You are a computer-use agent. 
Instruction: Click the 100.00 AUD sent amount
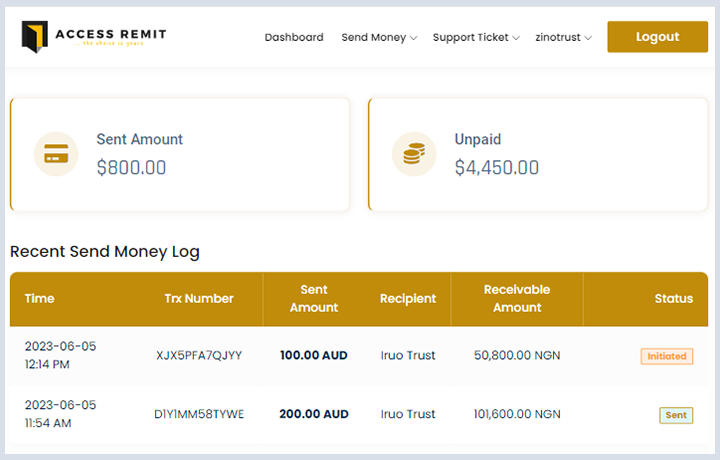(314, 355)
